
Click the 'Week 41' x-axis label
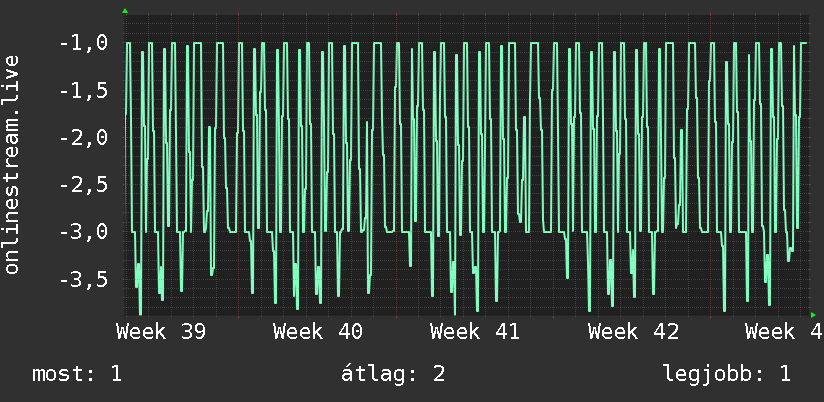[475, 332]
